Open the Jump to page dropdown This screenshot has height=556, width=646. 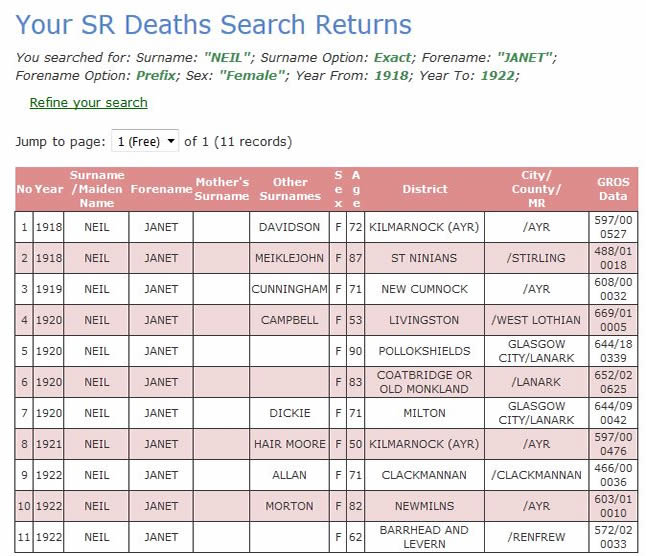[145, 142]
